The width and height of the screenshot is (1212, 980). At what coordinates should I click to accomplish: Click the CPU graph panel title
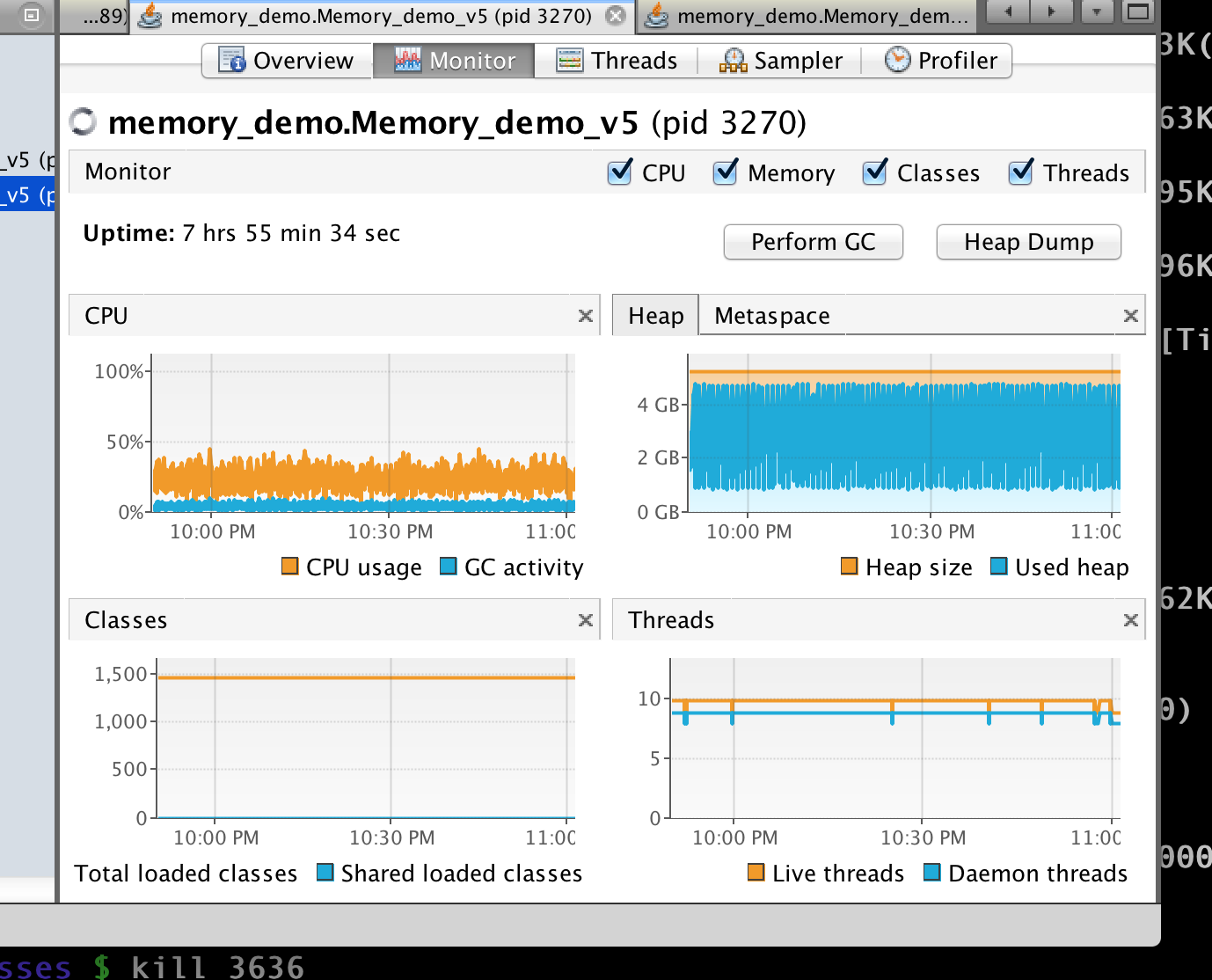coord(106,316)
